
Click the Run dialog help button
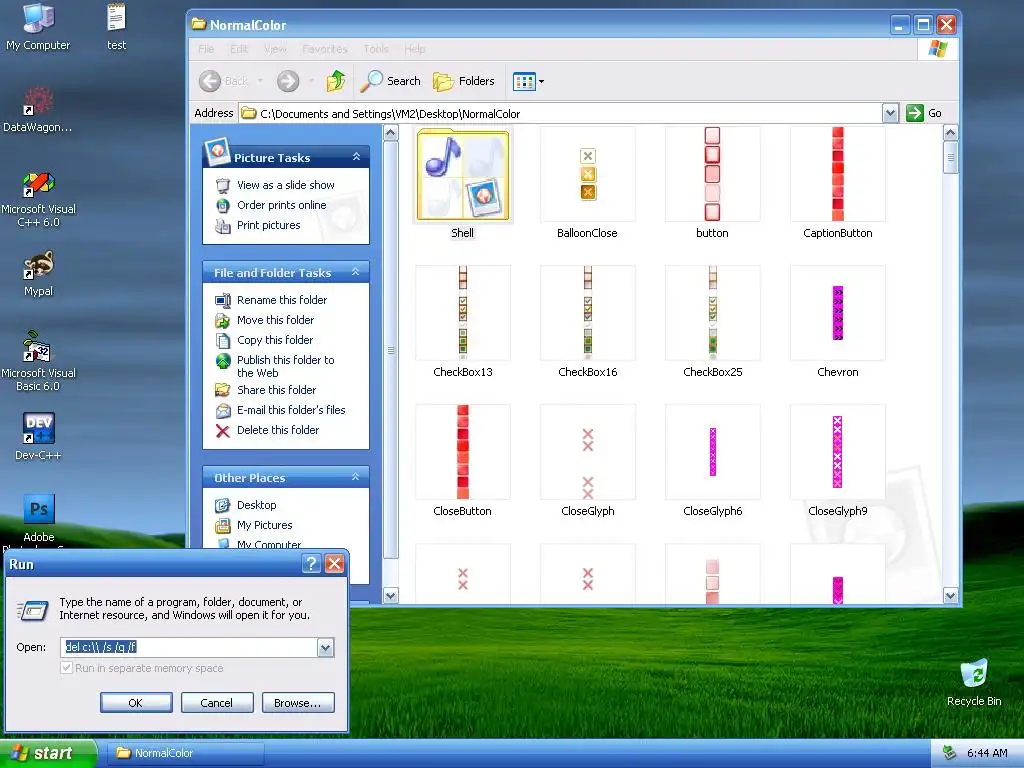pos(312,564)
